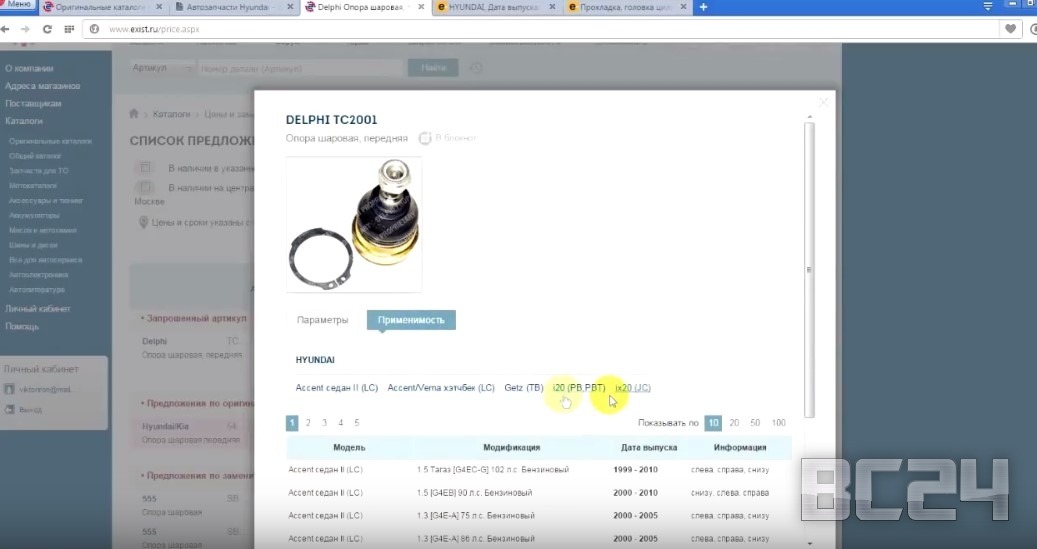Viewport: 1037px width, 549px height.
Task: Go to page 3 of applicability list
Action: point(324,423)
